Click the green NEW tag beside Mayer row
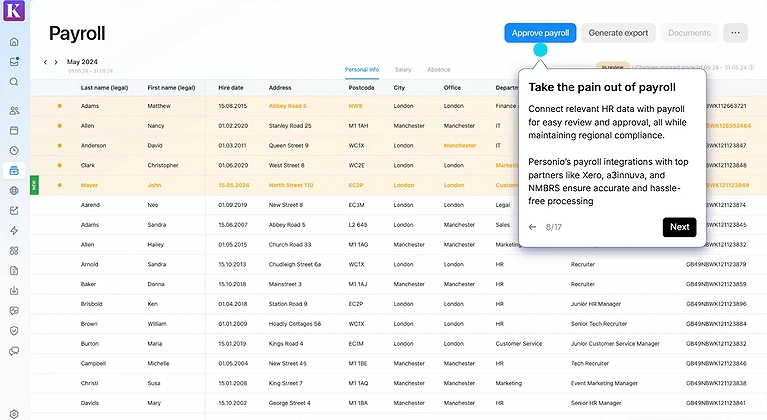The image size is (767, 420). click(x=34, y=185)
